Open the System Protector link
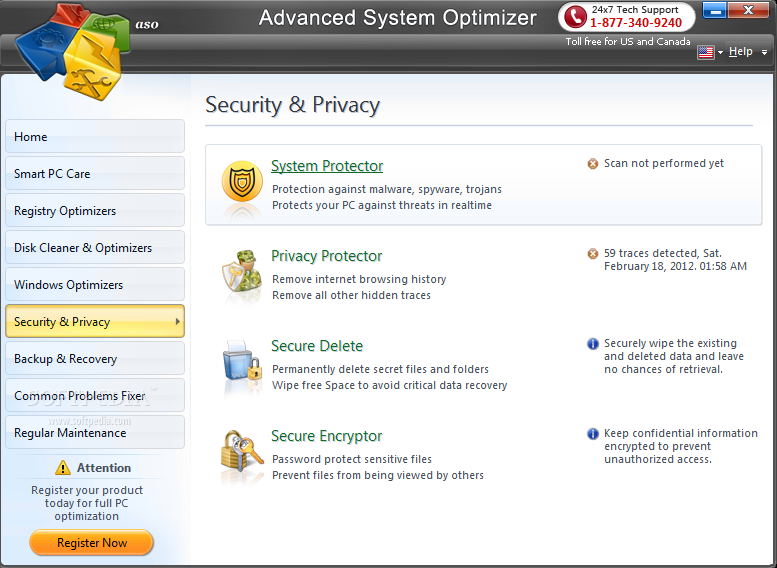This screenshot has width=777, height=568. (327, 166)
